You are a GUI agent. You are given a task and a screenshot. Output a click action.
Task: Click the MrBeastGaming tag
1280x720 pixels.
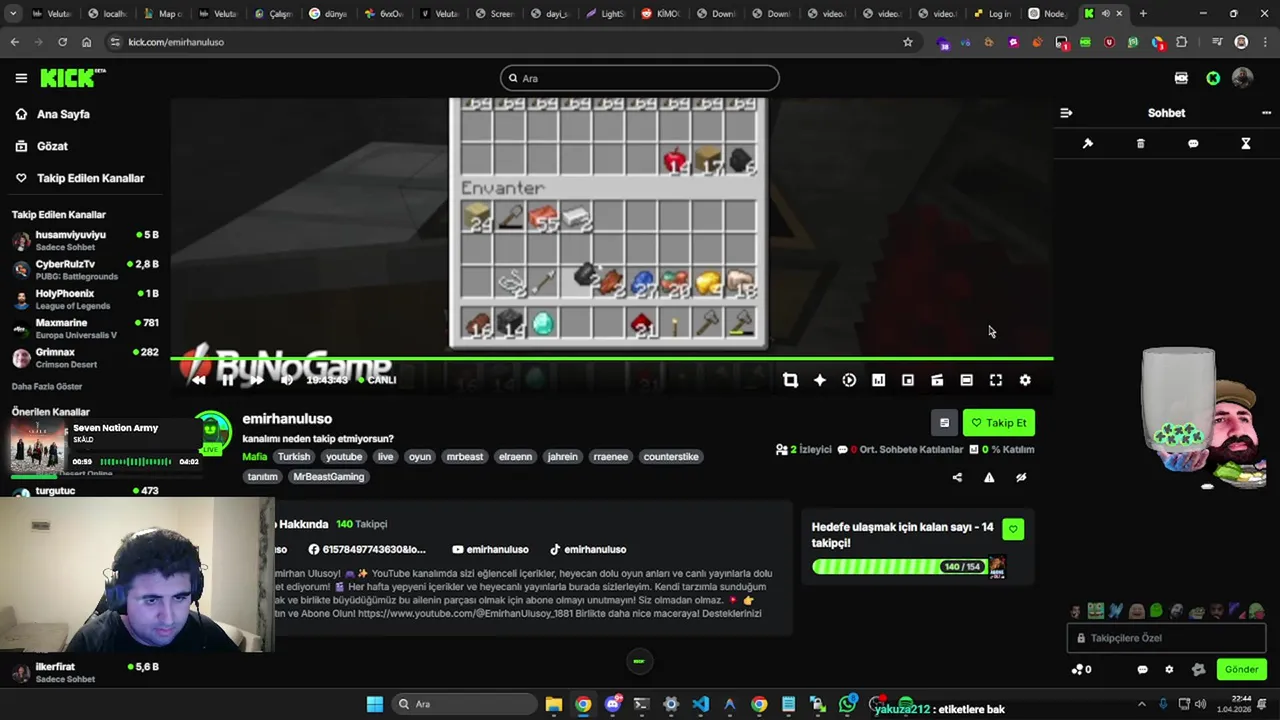coord(329,477)
